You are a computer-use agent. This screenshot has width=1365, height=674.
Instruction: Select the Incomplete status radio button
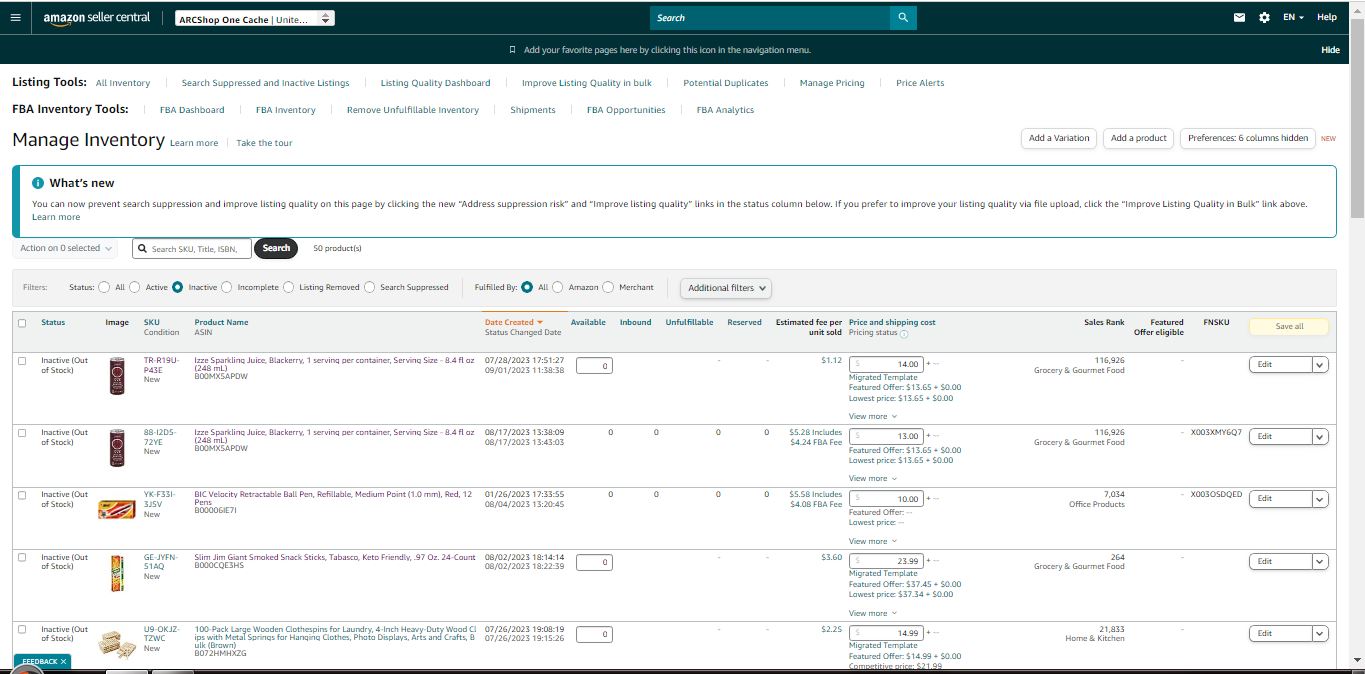(x=227, y=287)
